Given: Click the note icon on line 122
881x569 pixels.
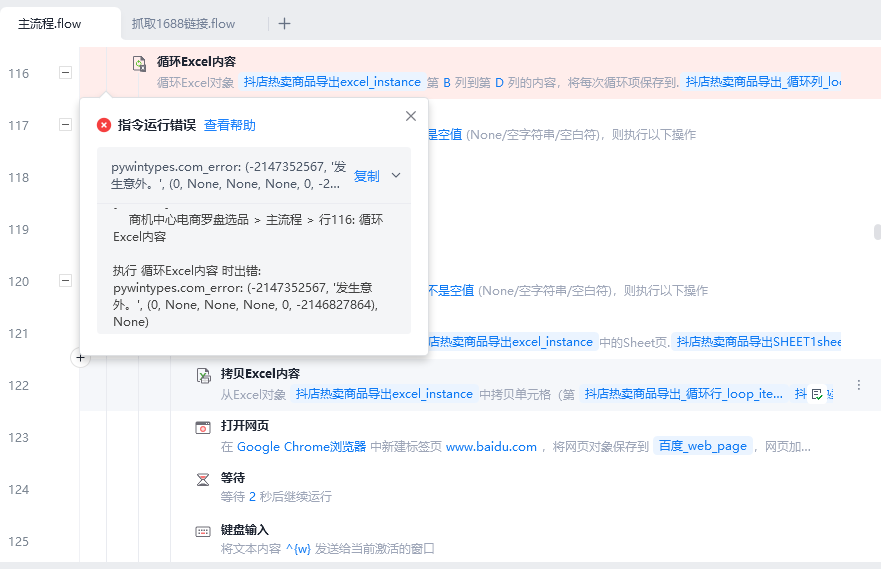Looking at the screenshot, I should click(x=816, y=395).
